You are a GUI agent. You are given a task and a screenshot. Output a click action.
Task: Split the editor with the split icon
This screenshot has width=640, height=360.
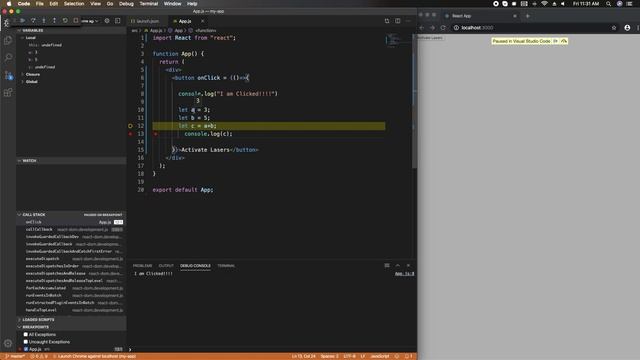pos(398,21)
